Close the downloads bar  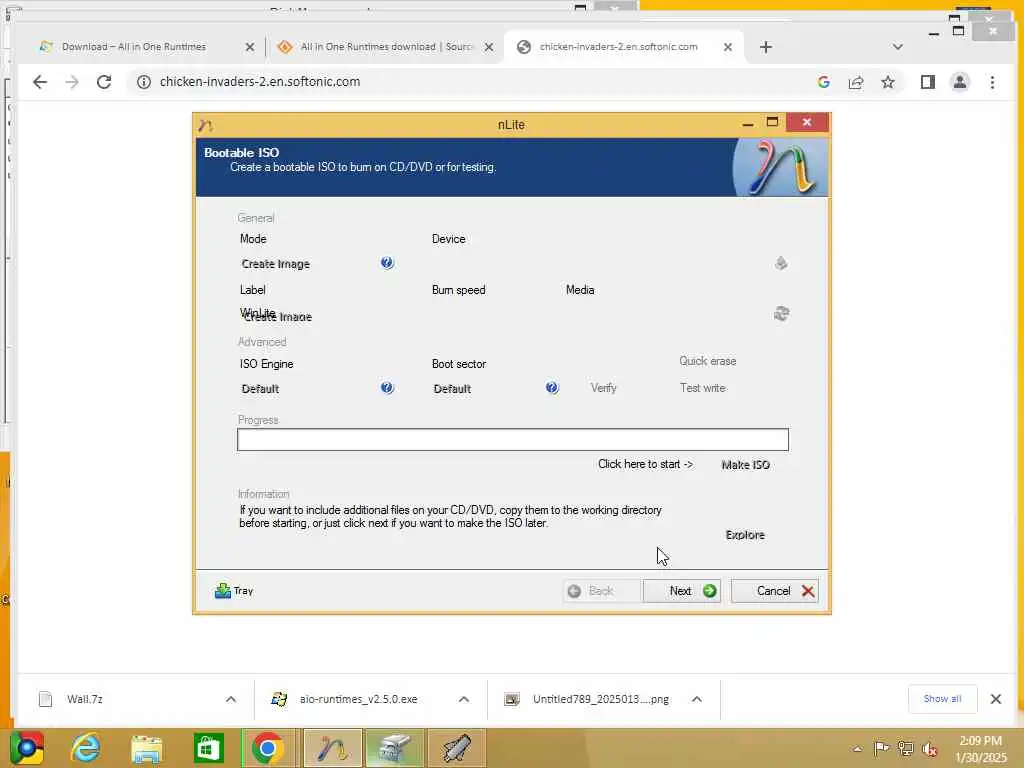(995, 699)
